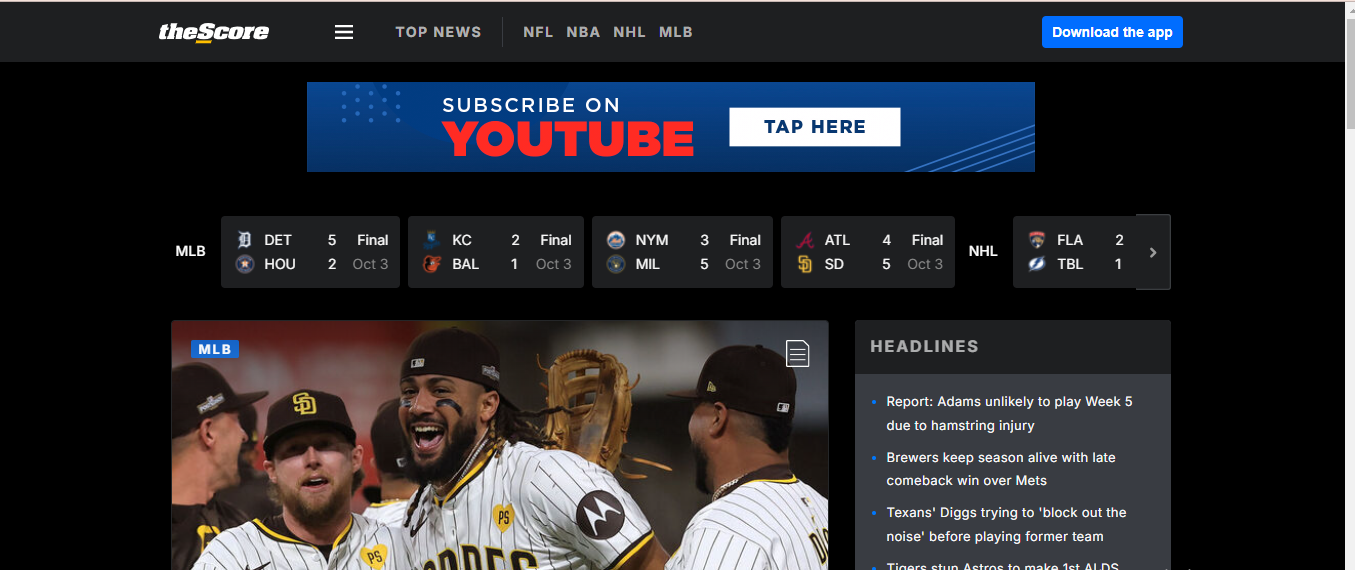This screenshot has width=1355, height=570.
Task: Click the Detroit Tigers team logo
Action: 245,240
